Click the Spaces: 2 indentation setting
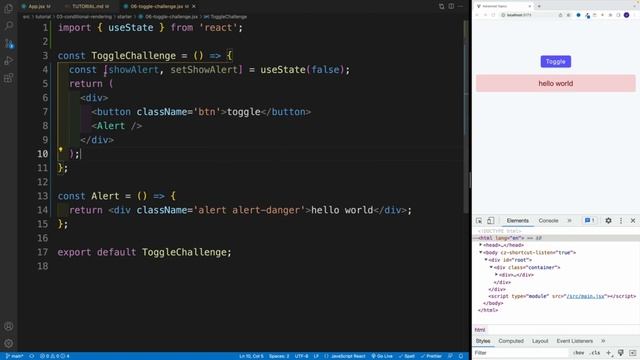 click(279, 356)
